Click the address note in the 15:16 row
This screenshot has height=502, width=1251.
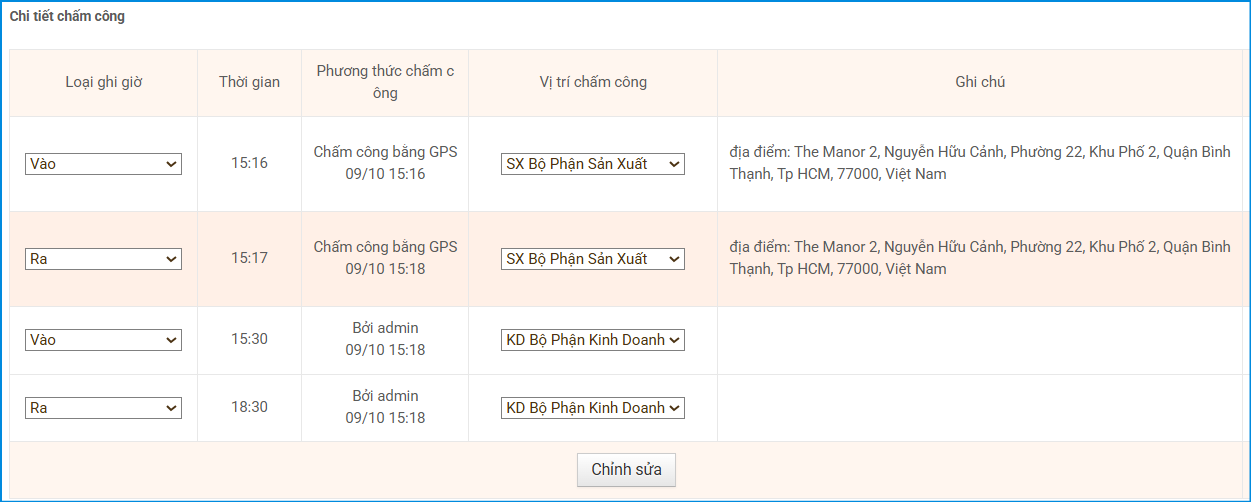(980, 163)
